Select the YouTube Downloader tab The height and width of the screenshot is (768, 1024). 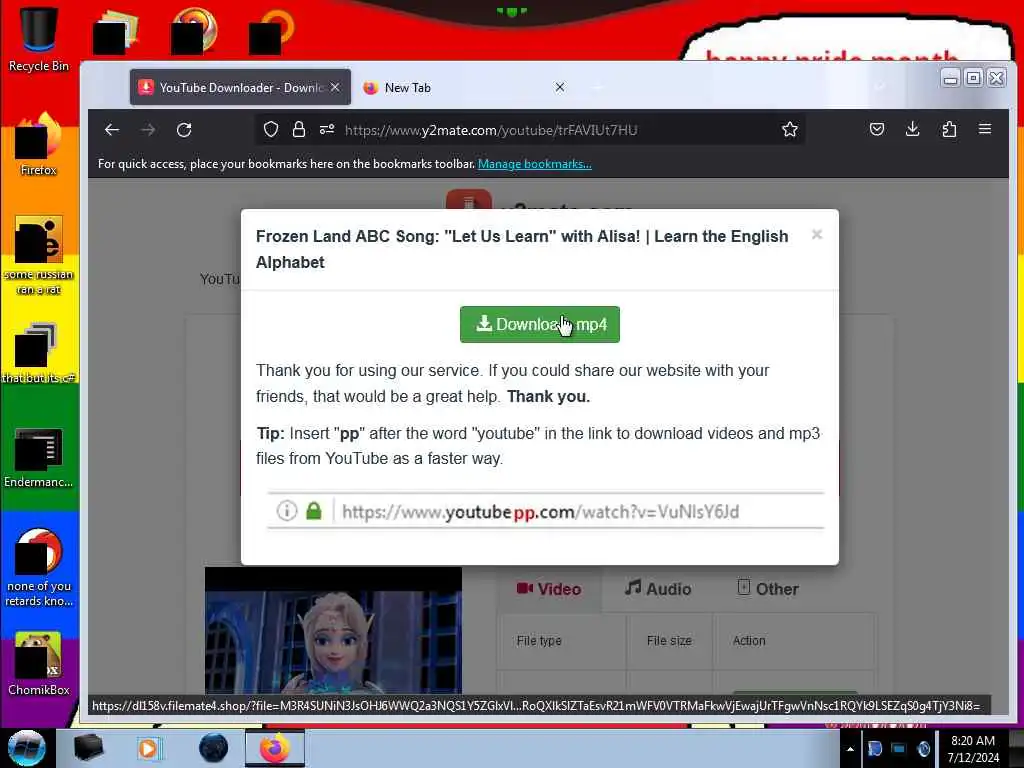pyautogui.click(x=240, y=88)
